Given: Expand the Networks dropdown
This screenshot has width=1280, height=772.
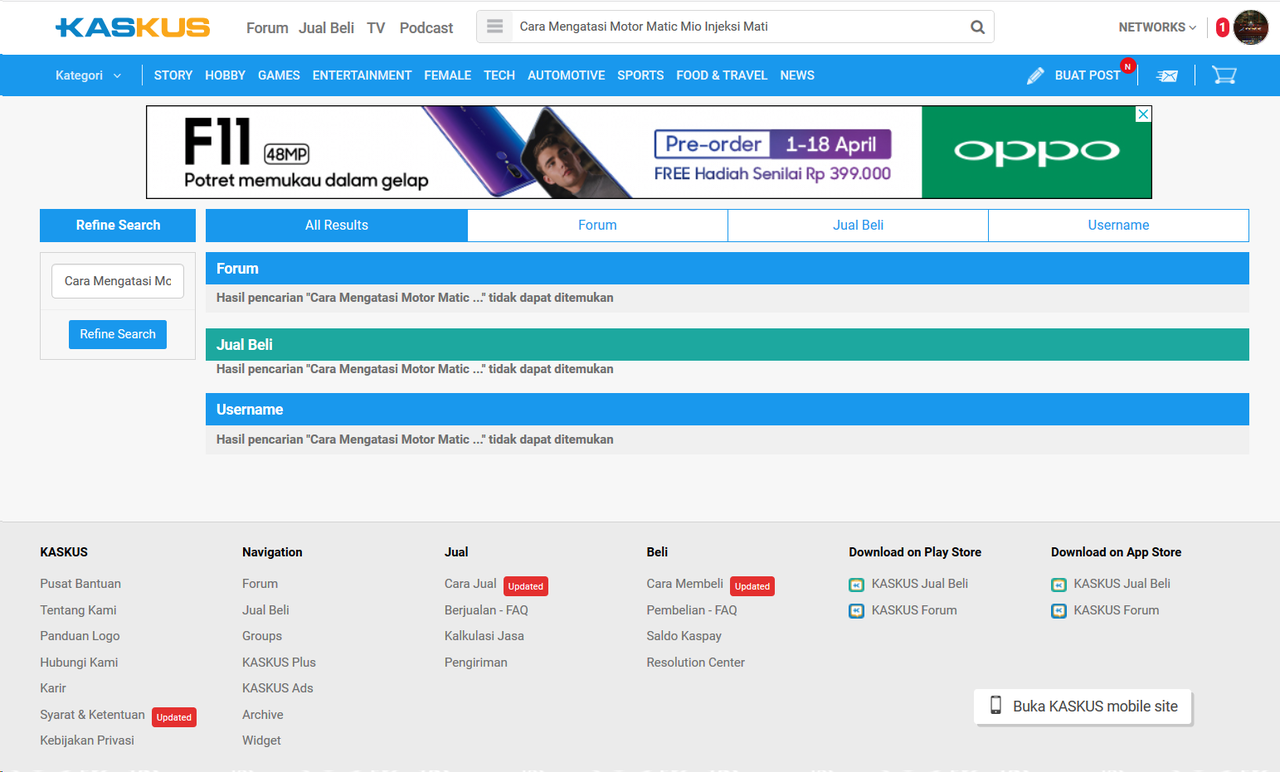Looking at the screenshot, I should 1157,27.
